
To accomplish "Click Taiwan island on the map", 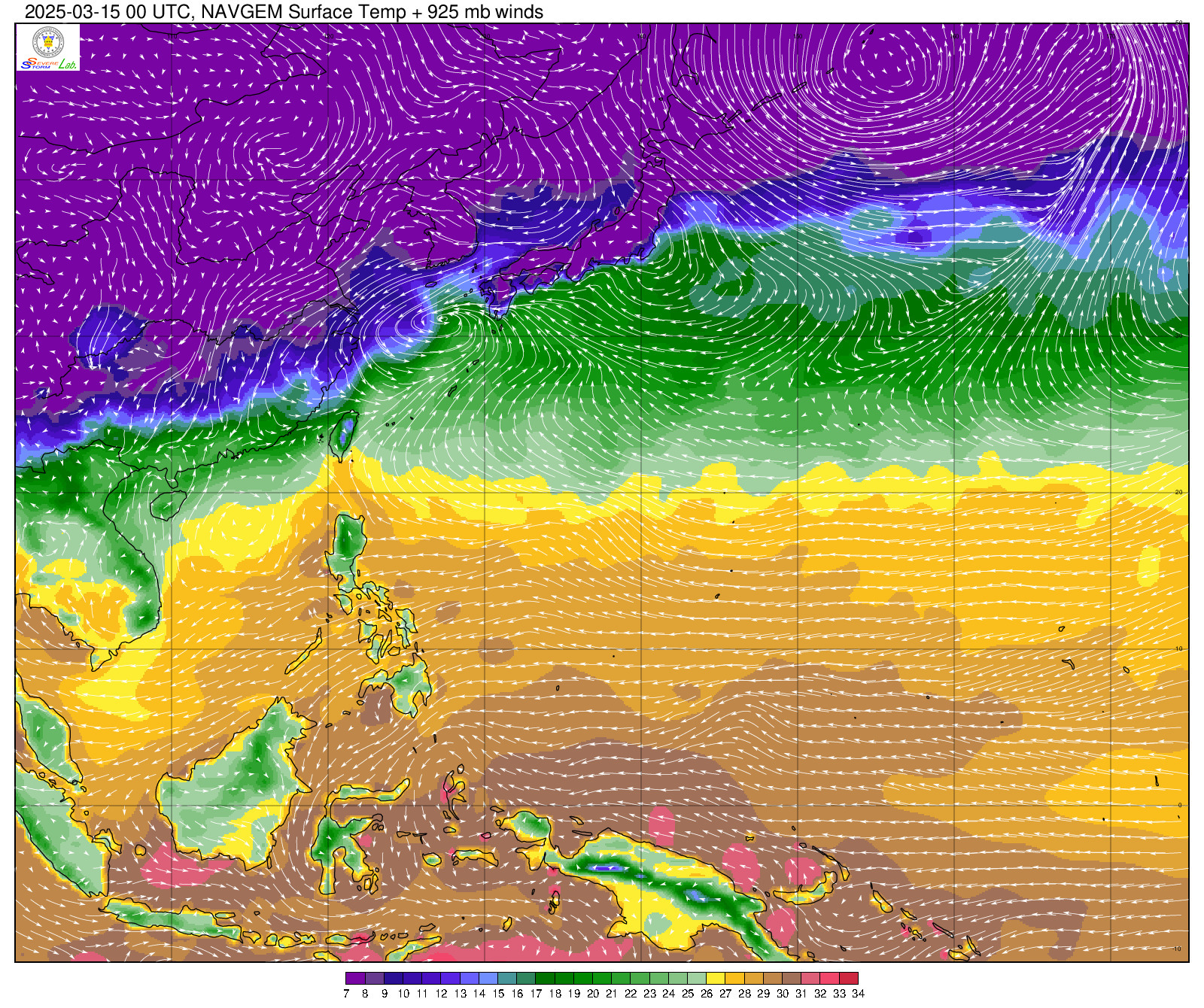I will coord(344,436).
